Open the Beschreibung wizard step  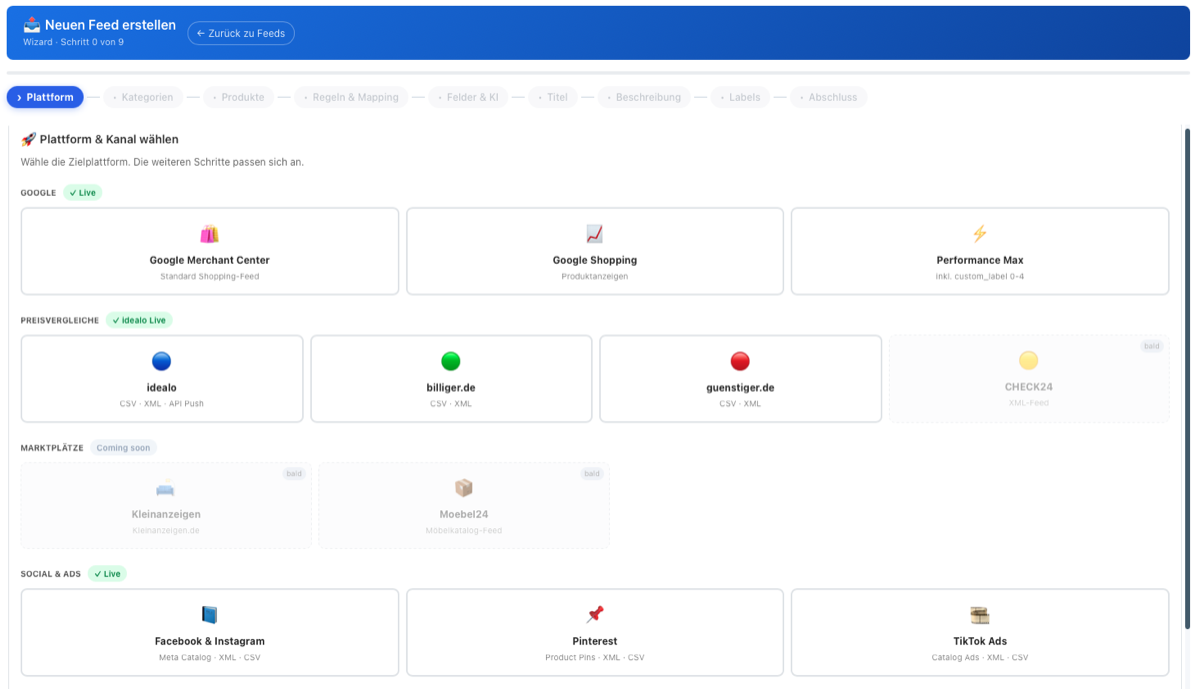(644, 97)
